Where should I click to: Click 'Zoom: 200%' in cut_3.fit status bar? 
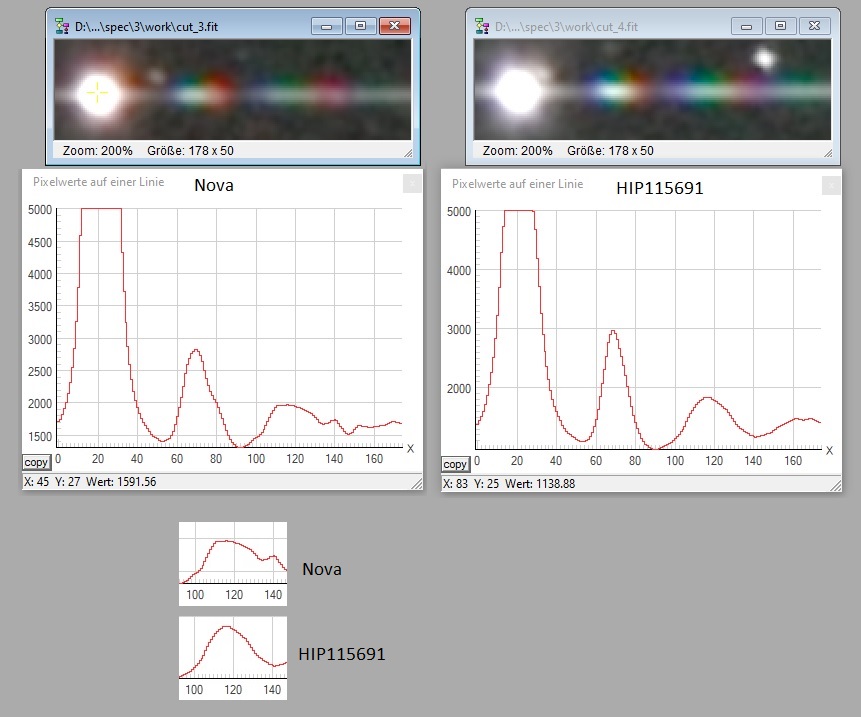pos(98,150)
